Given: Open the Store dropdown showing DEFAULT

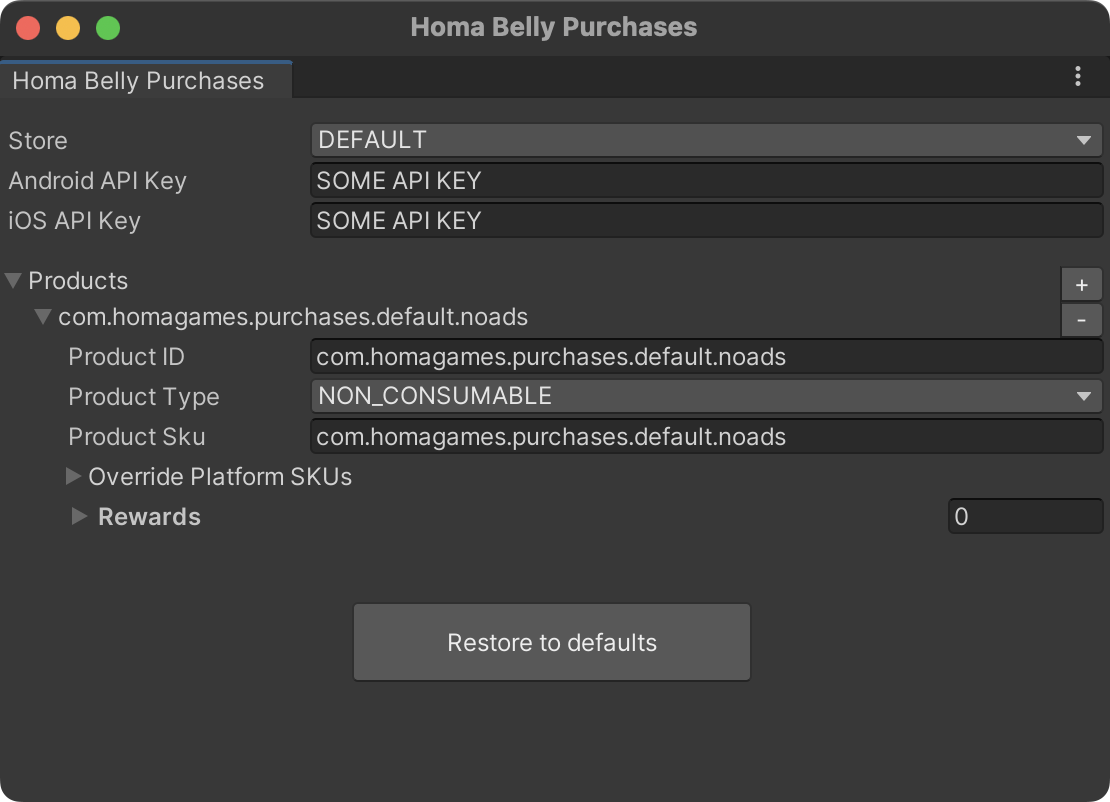Looking at the screenshot, I should [707, 140].
